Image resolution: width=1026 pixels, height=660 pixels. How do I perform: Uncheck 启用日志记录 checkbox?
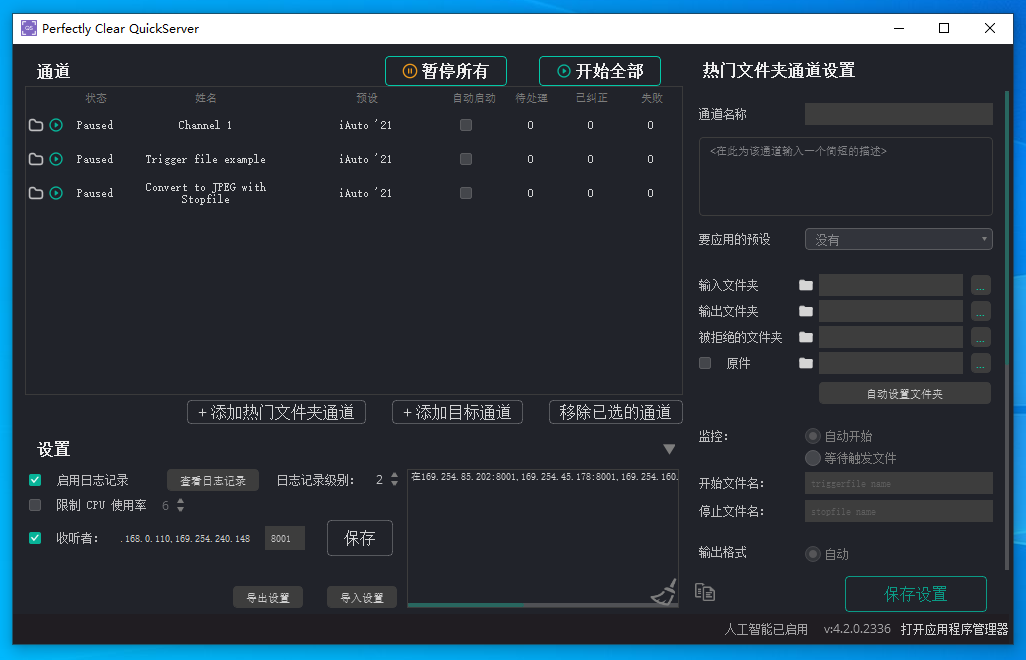[x=35, y=480]
